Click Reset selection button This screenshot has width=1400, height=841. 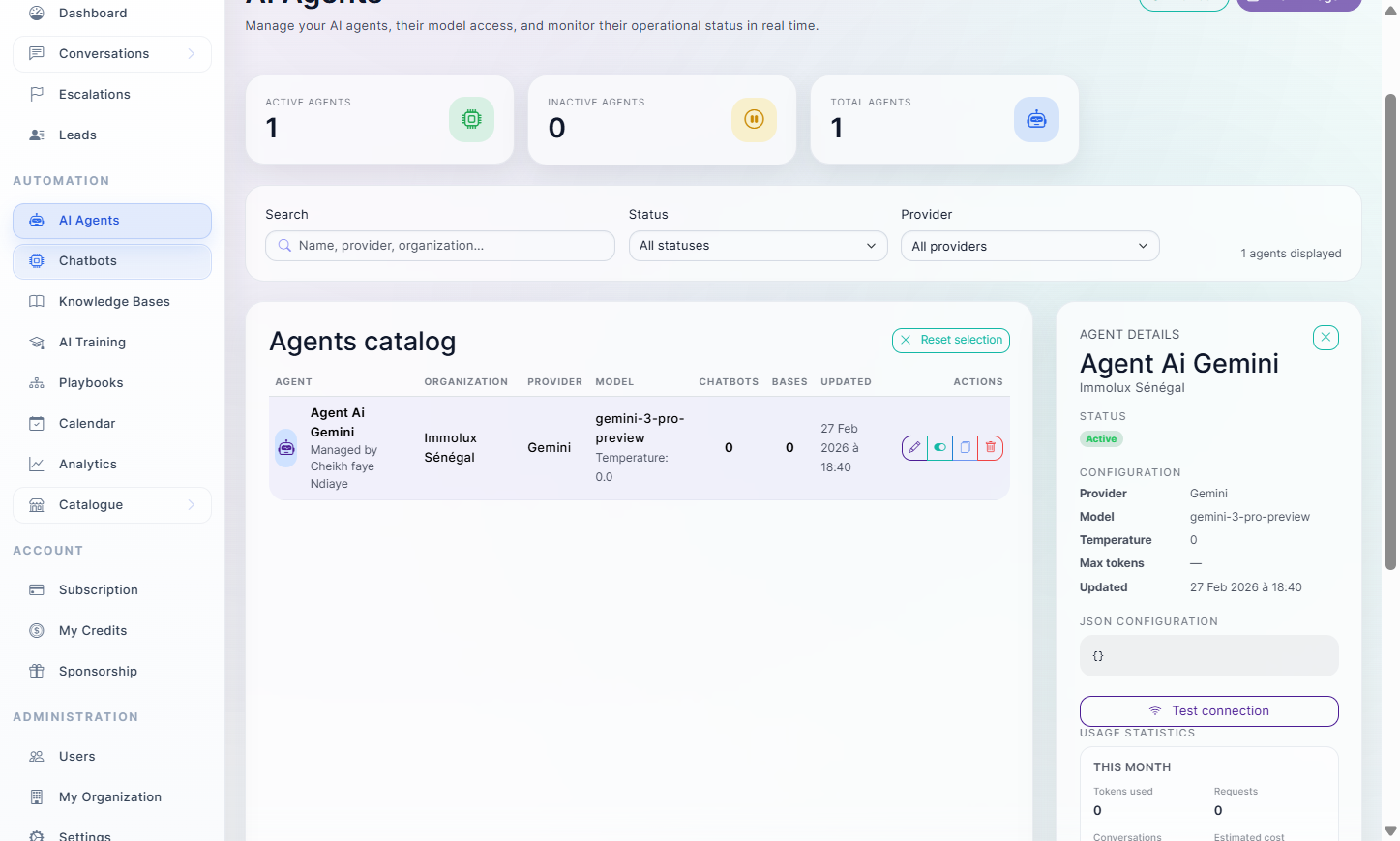[x=951, y=340]
